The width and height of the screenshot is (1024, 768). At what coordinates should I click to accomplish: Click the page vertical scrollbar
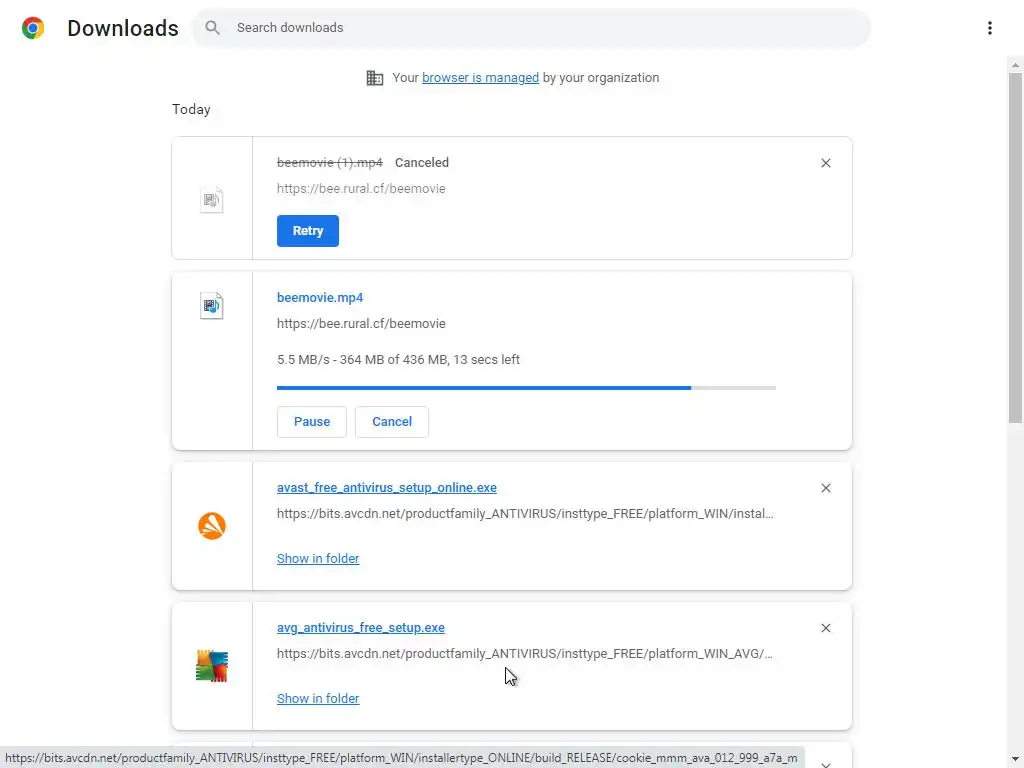point(1015,240)
